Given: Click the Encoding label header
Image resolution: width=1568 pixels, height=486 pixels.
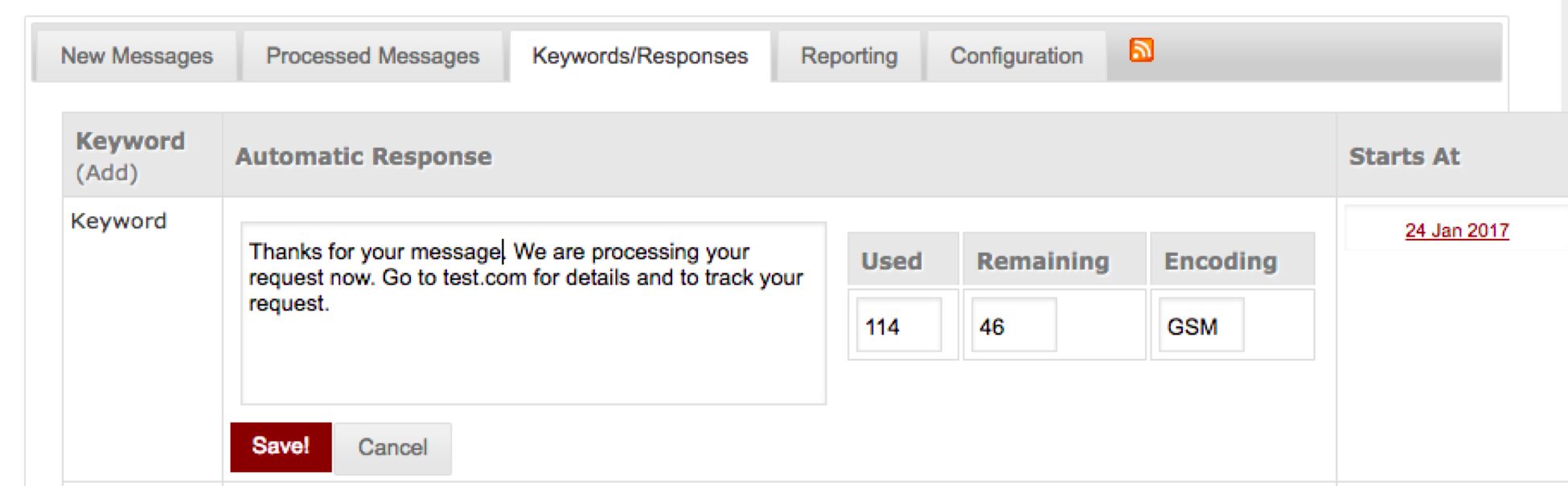Looking at the screenshot, I should [1221, 261].
